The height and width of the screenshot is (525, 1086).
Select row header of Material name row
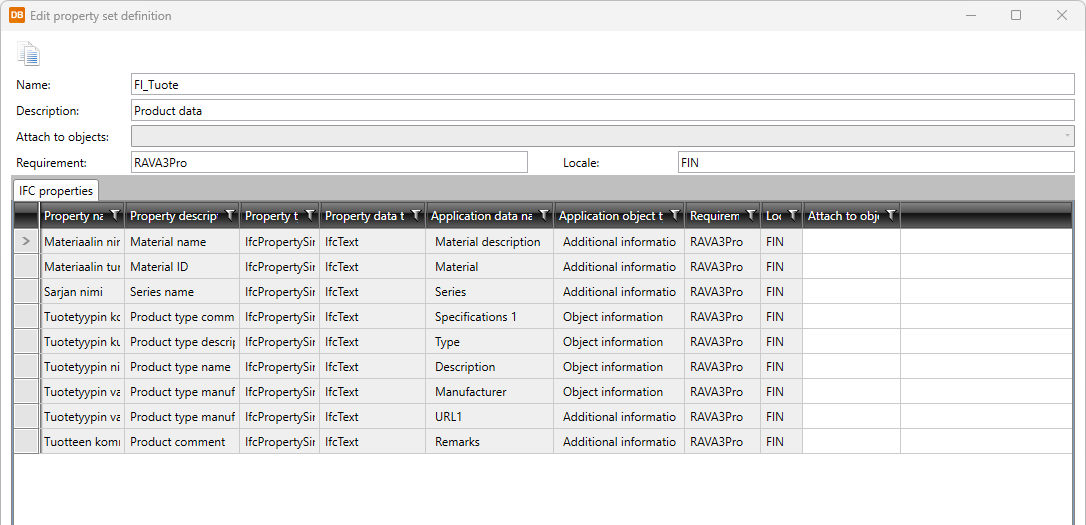coord(26,241)
